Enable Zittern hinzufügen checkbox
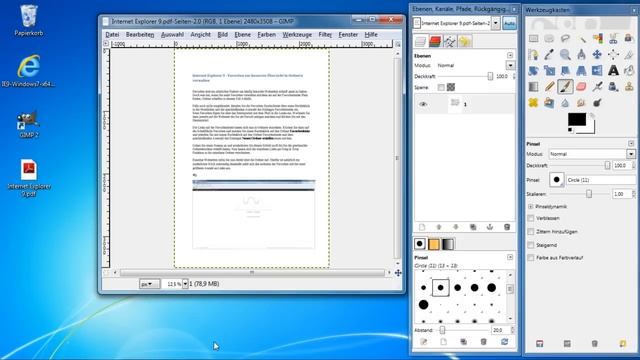The height and width of the screenshot is (360, 640). (531, 231)
